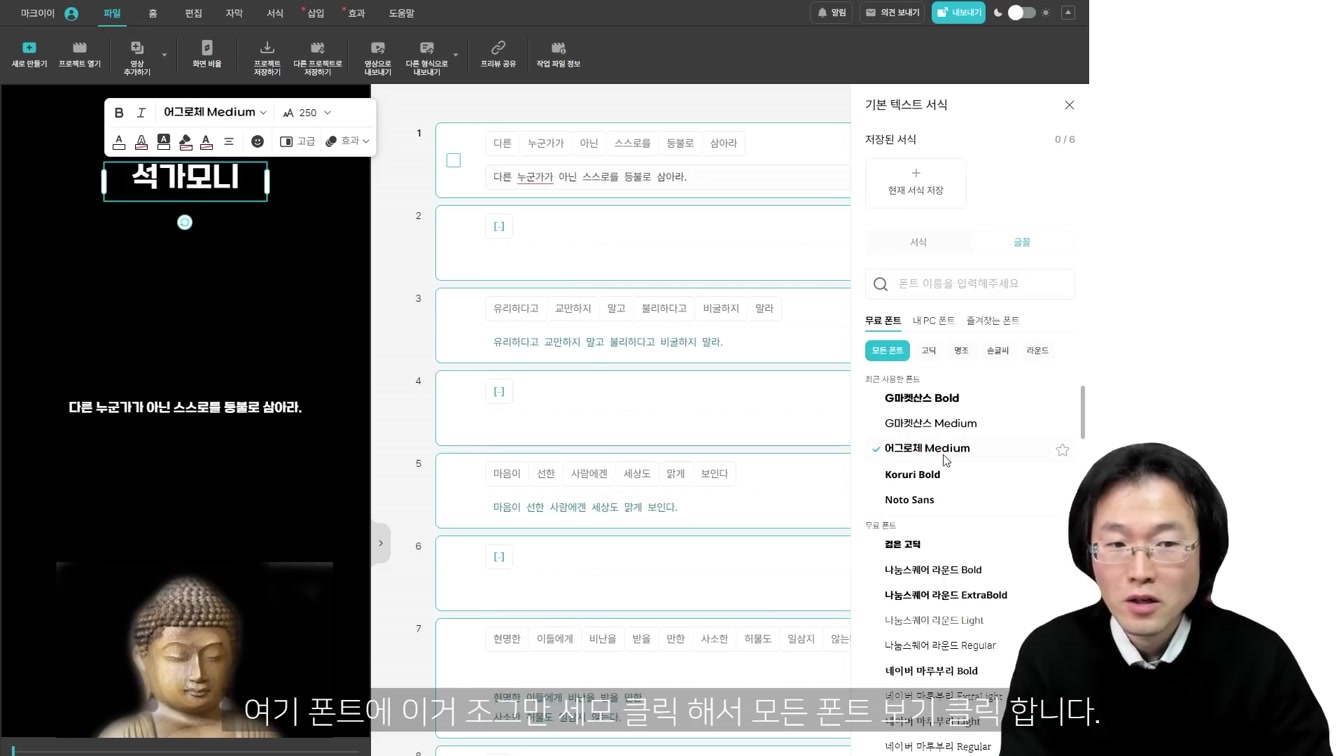Expand the side panel chevron handle

[x=380, y=543]
